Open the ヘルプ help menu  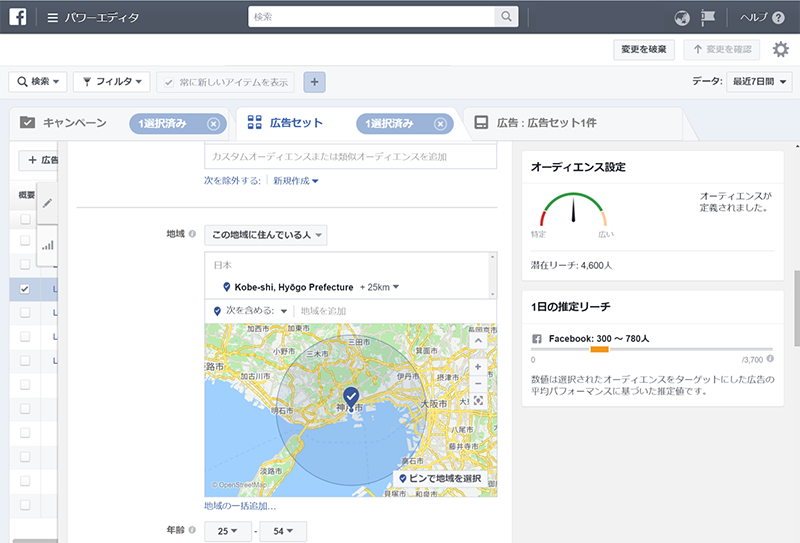tap(762, 17)
